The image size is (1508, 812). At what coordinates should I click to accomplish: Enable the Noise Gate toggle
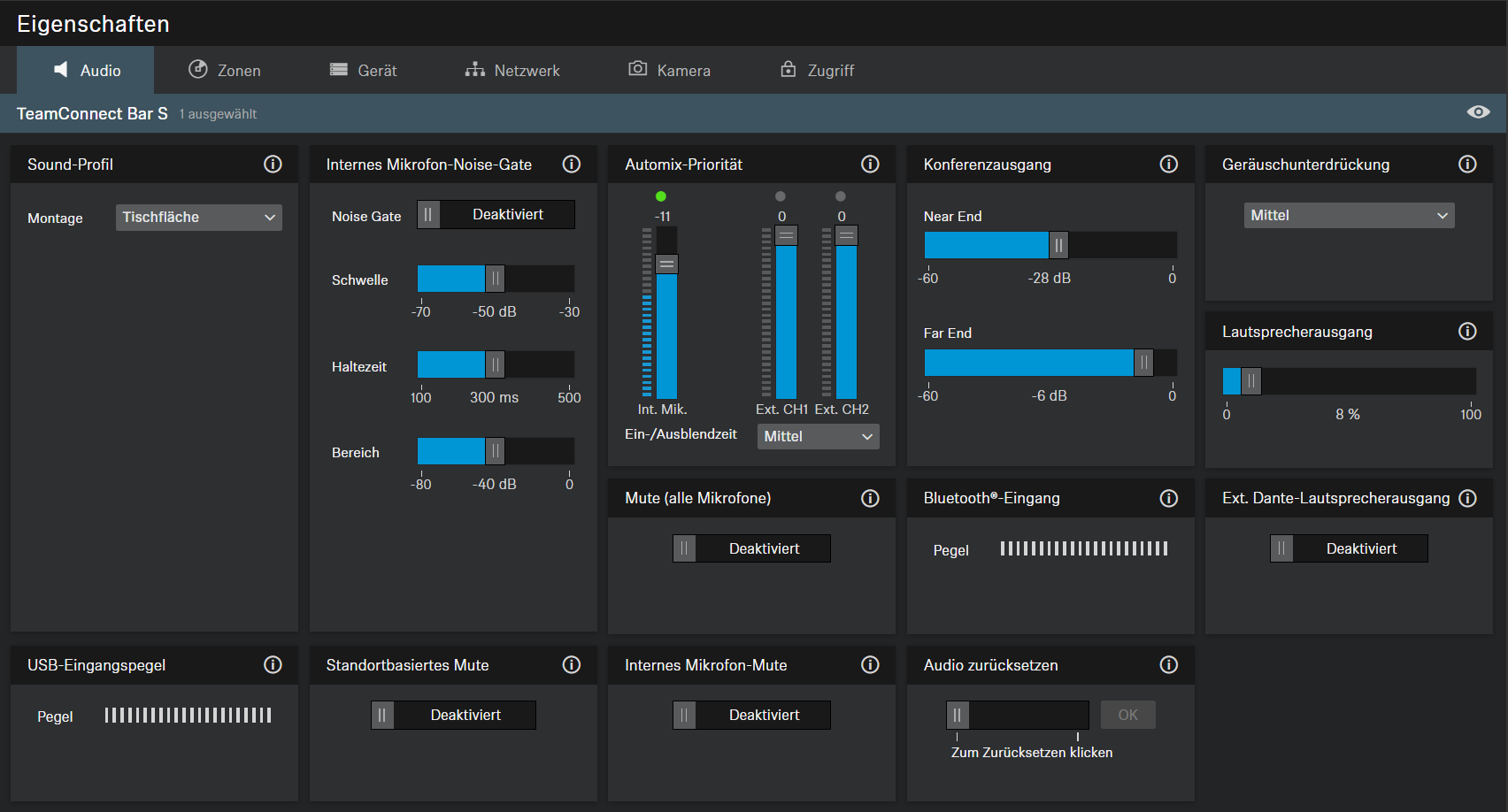[x=496, y=215]
